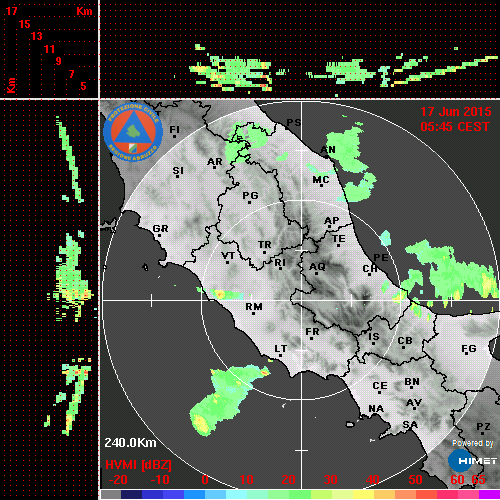The width and height of the screenshot is (500, 500).
Task: Select the AQ city label
Action: click(x=317, y=267)
